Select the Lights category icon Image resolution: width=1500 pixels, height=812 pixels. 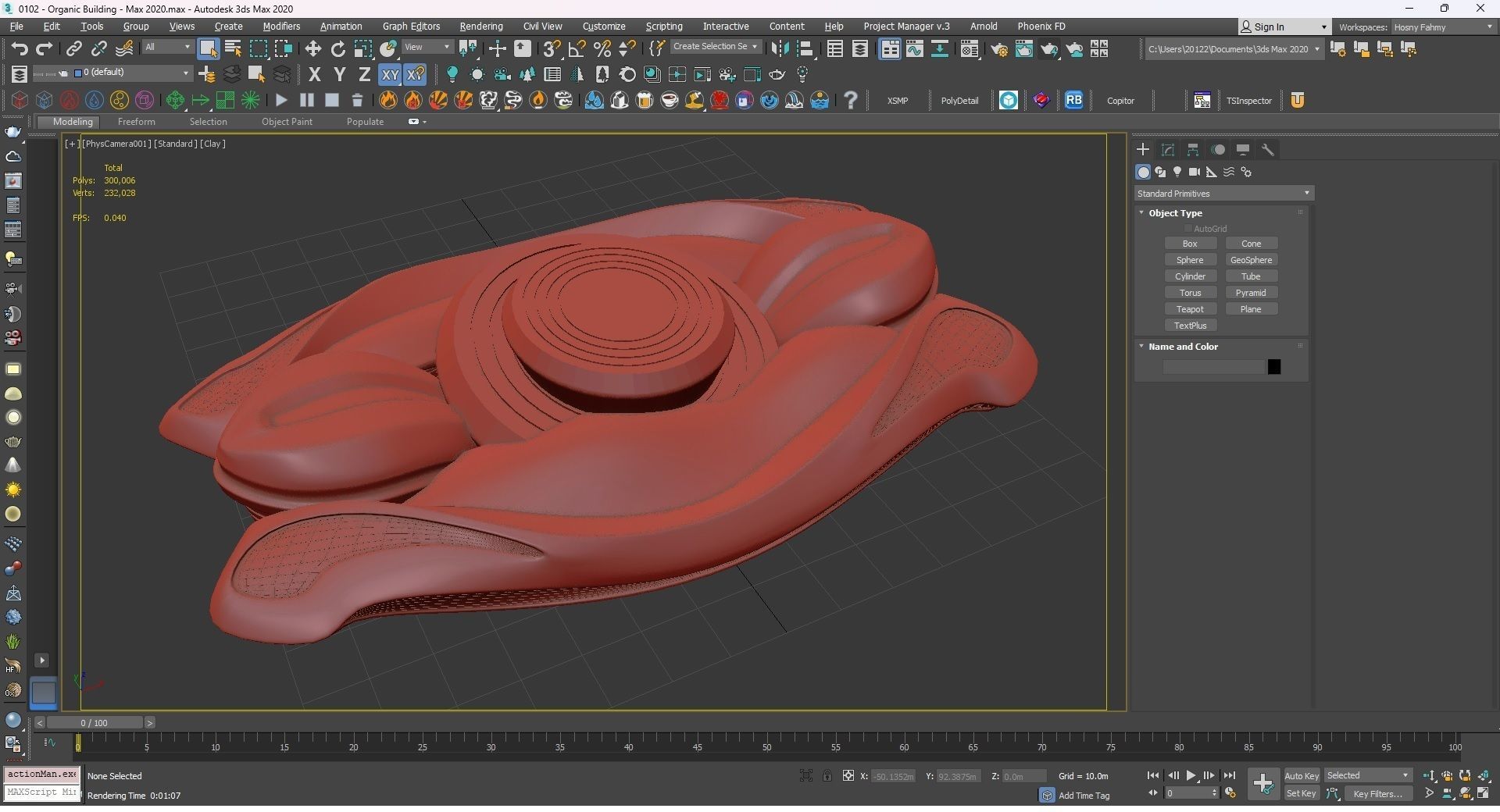click(x=1177, y=172)
